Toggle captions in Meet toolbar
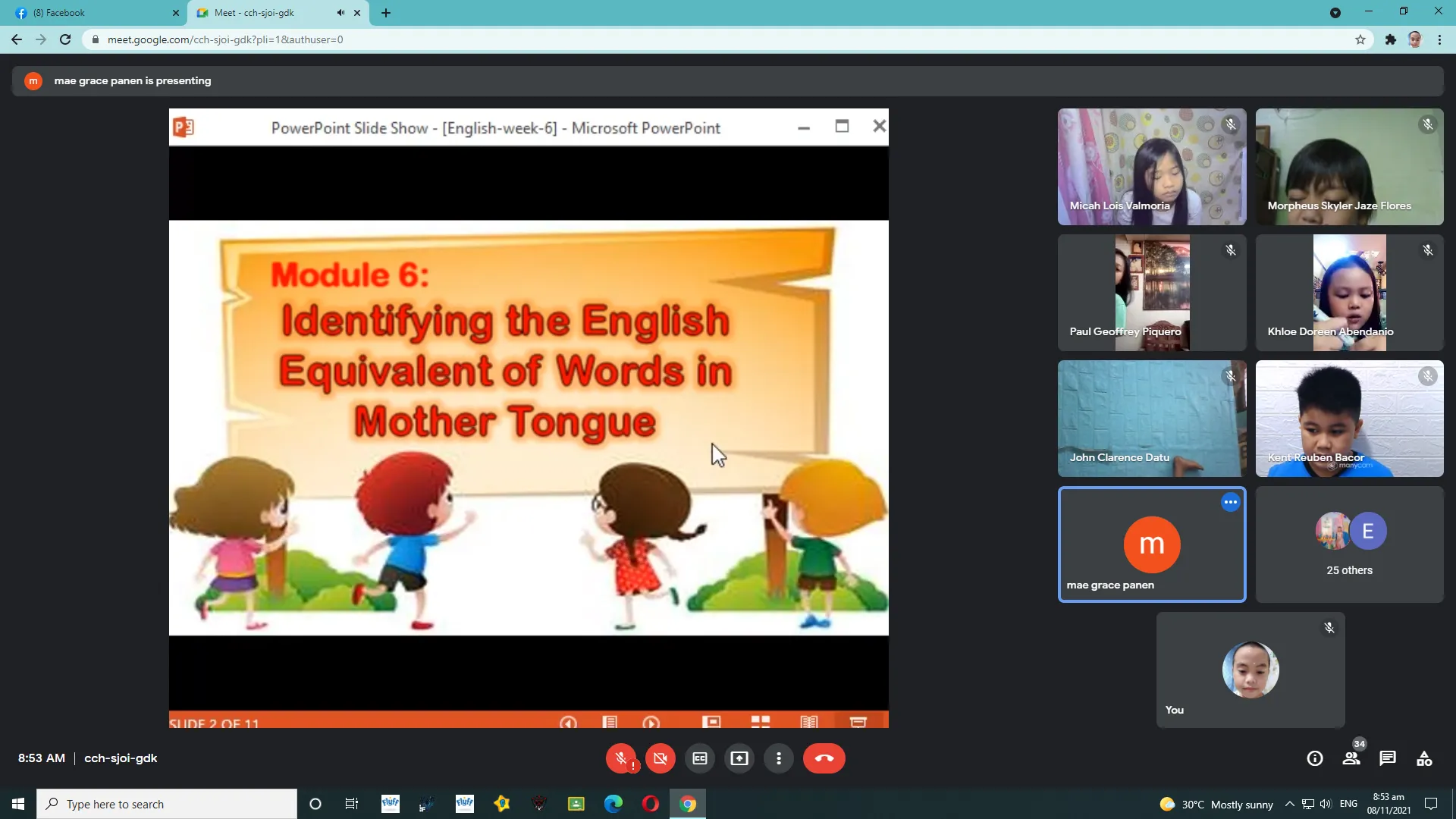The image size is (1456, 819). 700,758
